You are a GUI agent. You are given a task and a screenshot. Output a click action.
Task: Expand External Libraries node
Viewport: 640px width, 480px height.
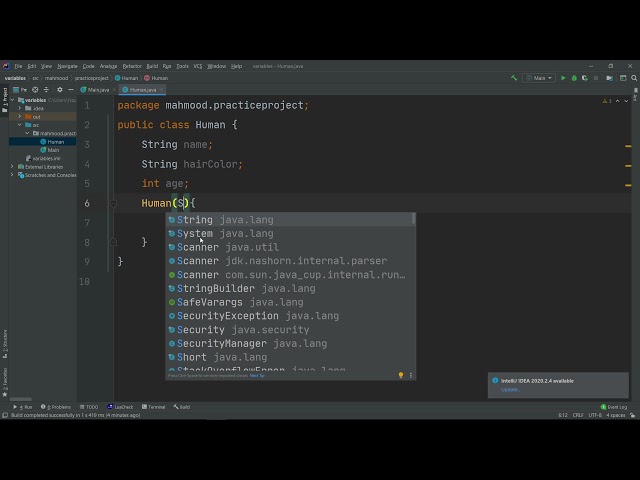pyautogui.click(x=12, y=167)
